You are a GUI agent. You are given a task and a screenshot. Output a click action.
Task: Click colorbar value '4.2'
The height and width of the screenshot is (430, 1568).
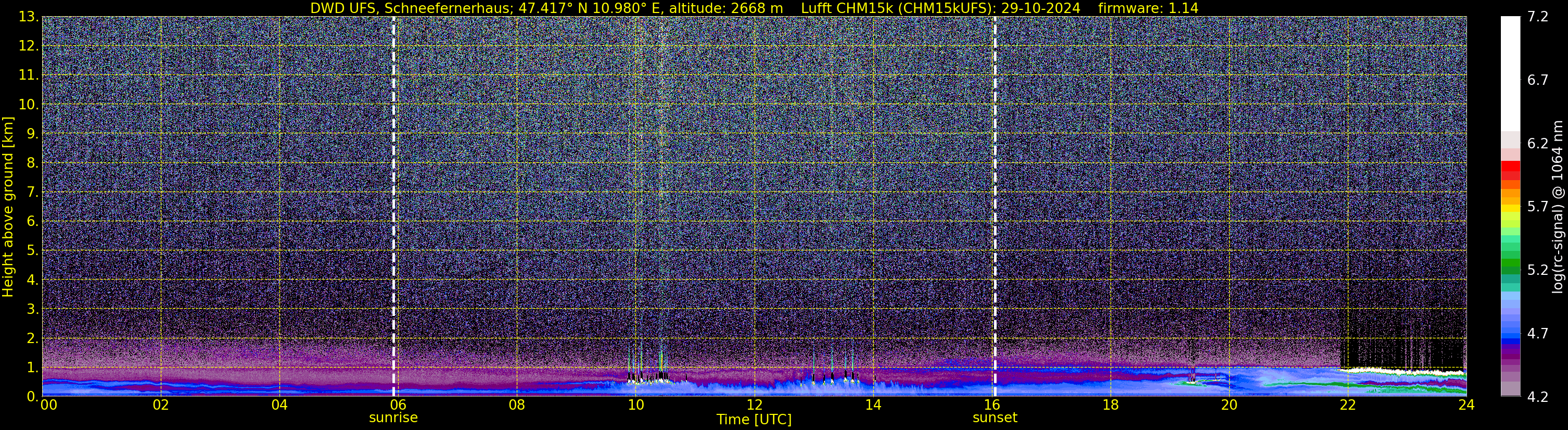[1538, 397]
